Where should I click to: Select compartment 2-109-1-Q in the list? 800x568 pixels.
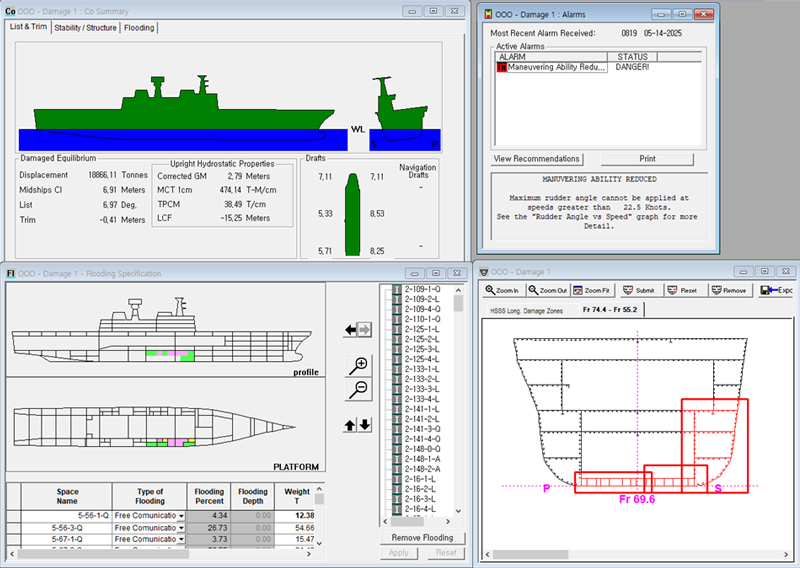[x=420, y=289]
